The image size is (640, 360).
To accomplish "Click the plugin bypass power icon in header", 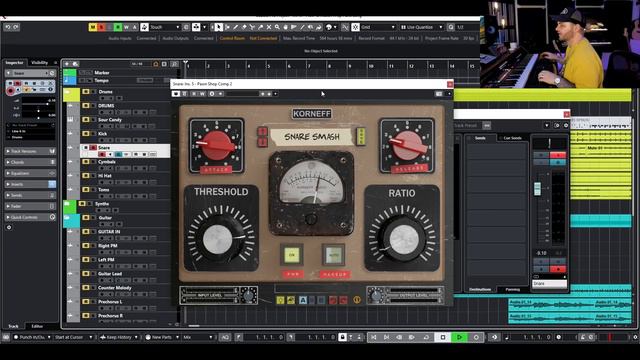I will [176, 94].
